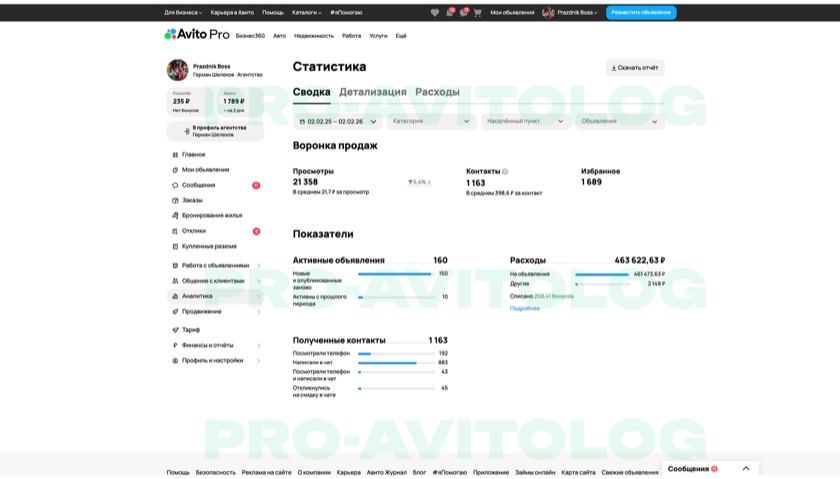Open Помощь link in top bar
Viewport: 840px width, 479px height.
[x=273, y=13]
